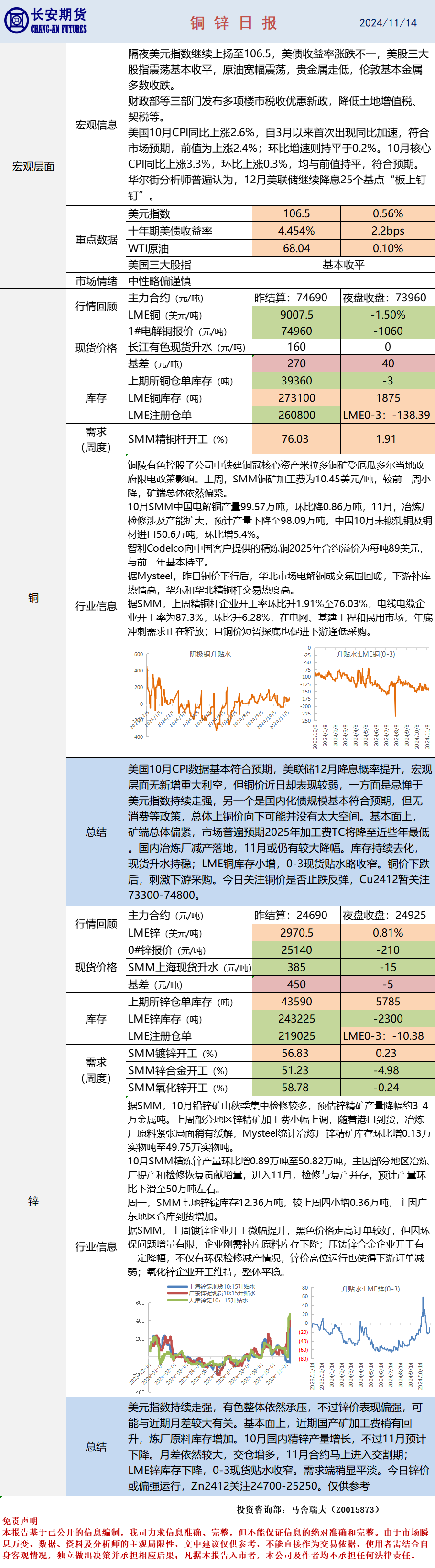The height and width of the screenshot is (1568, 435).
Task: Click the 1#电解铜报价 label
Action: [189, 331]
